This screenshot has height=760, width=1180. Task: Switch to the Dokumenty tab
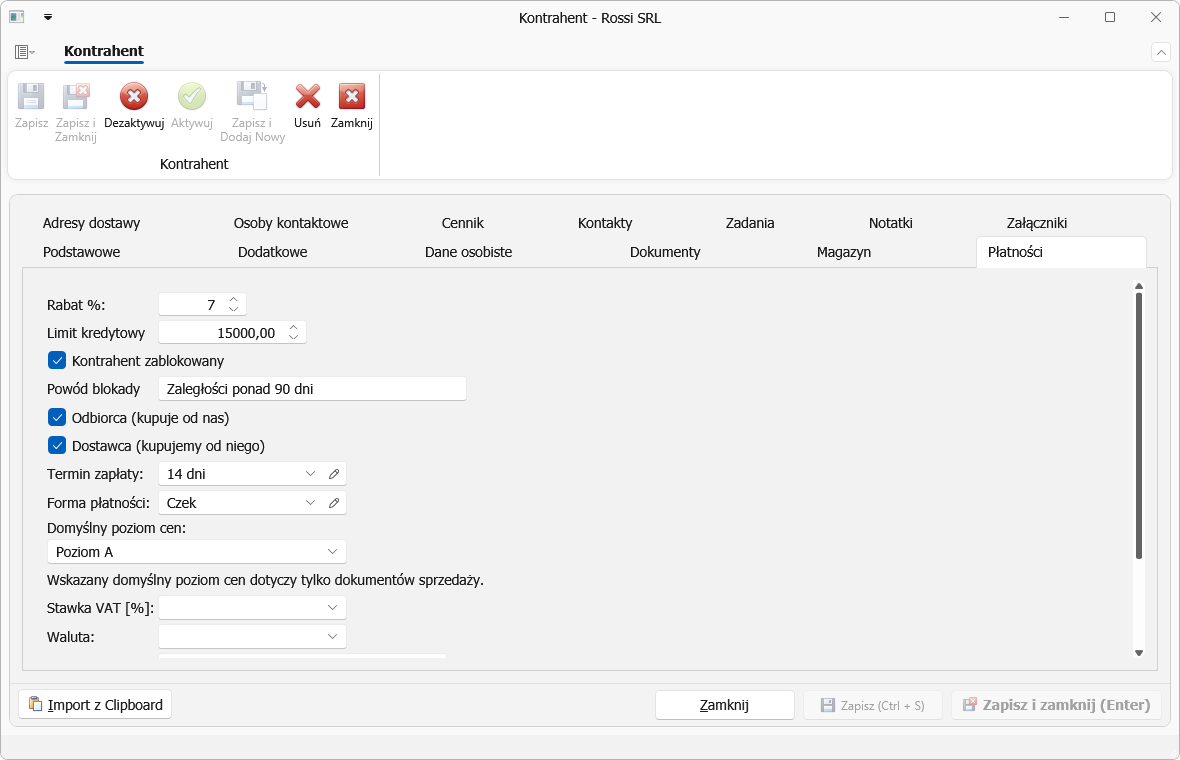click(x=665, y=252)
